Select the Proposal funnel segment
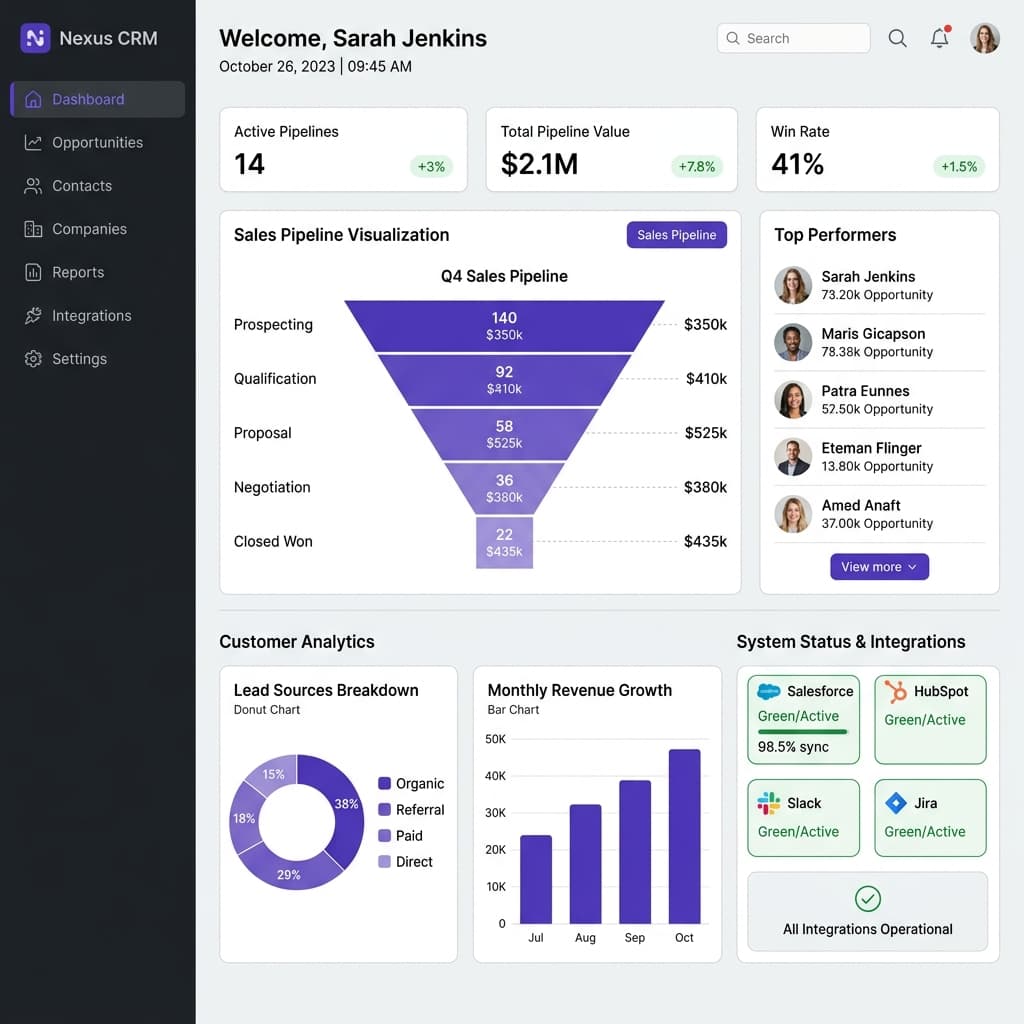This screenshot has height=1024, width=1024. [504, 434]
